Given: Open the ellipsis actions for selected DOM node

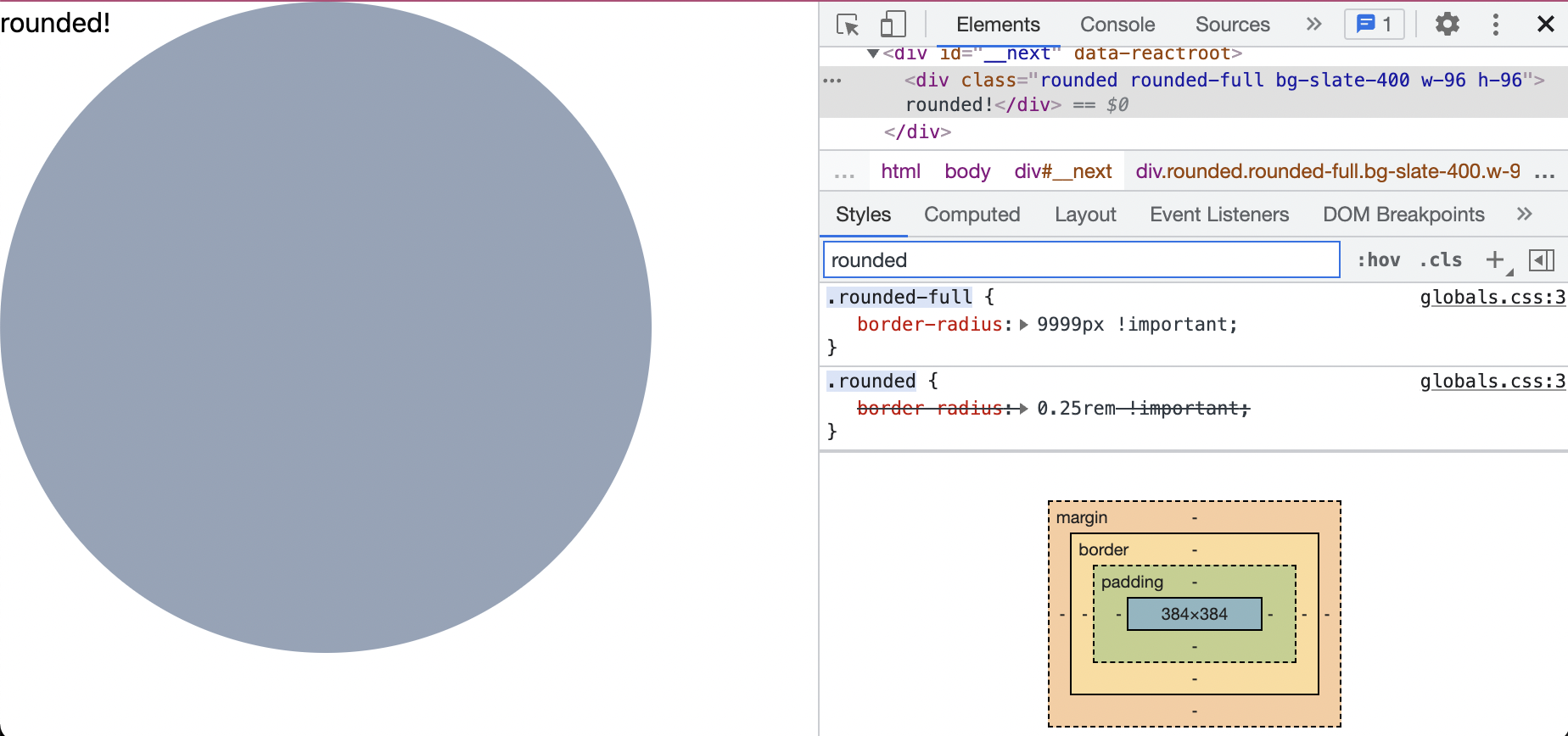Looking at the screenshot, I should click(832, 81).
